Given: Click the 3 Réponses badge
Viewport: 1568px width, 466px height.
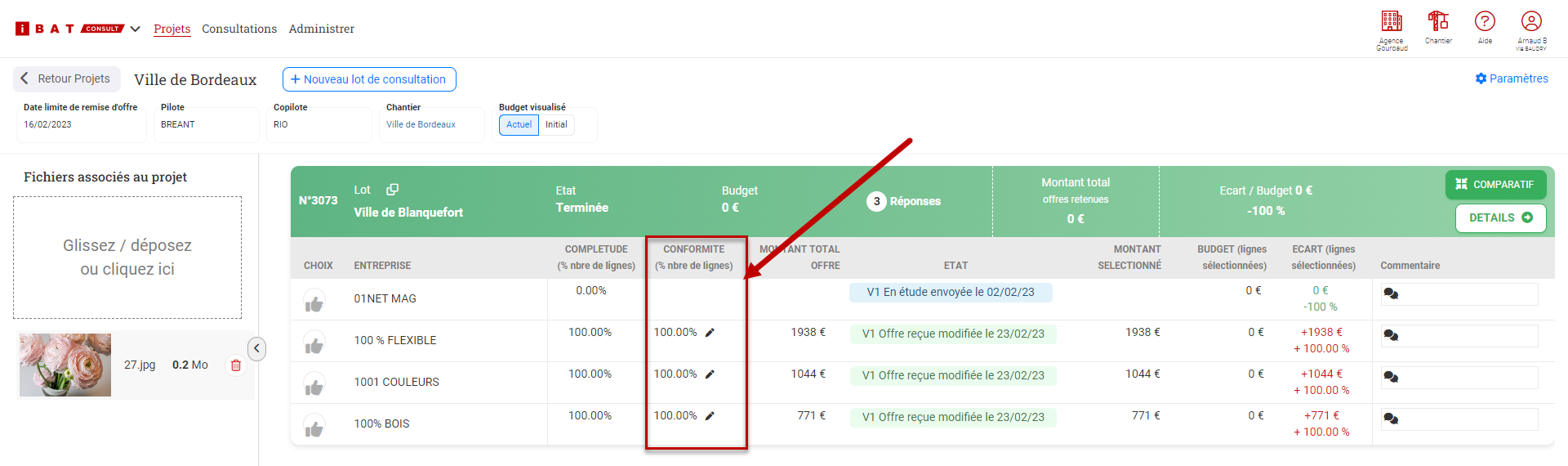Looking at the screenshot, I should coord(904,201).
